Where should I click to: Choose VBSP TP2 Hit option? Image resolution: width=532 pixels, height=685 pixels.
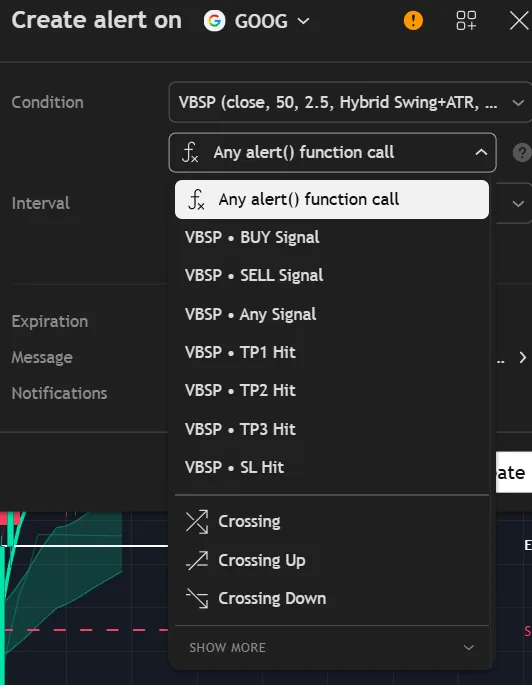[x=332, y=391]
